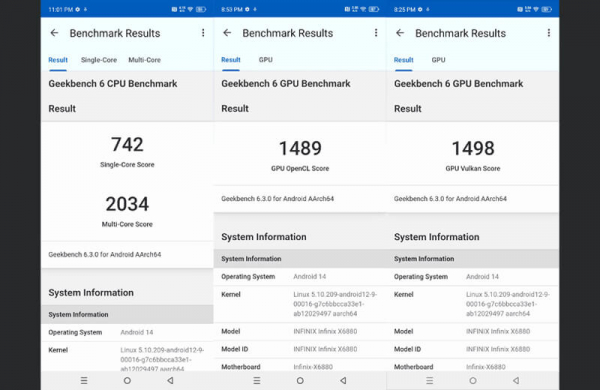
Task: Tap Motherboard row on OpenCL results screen
Action: coord(300,366)
